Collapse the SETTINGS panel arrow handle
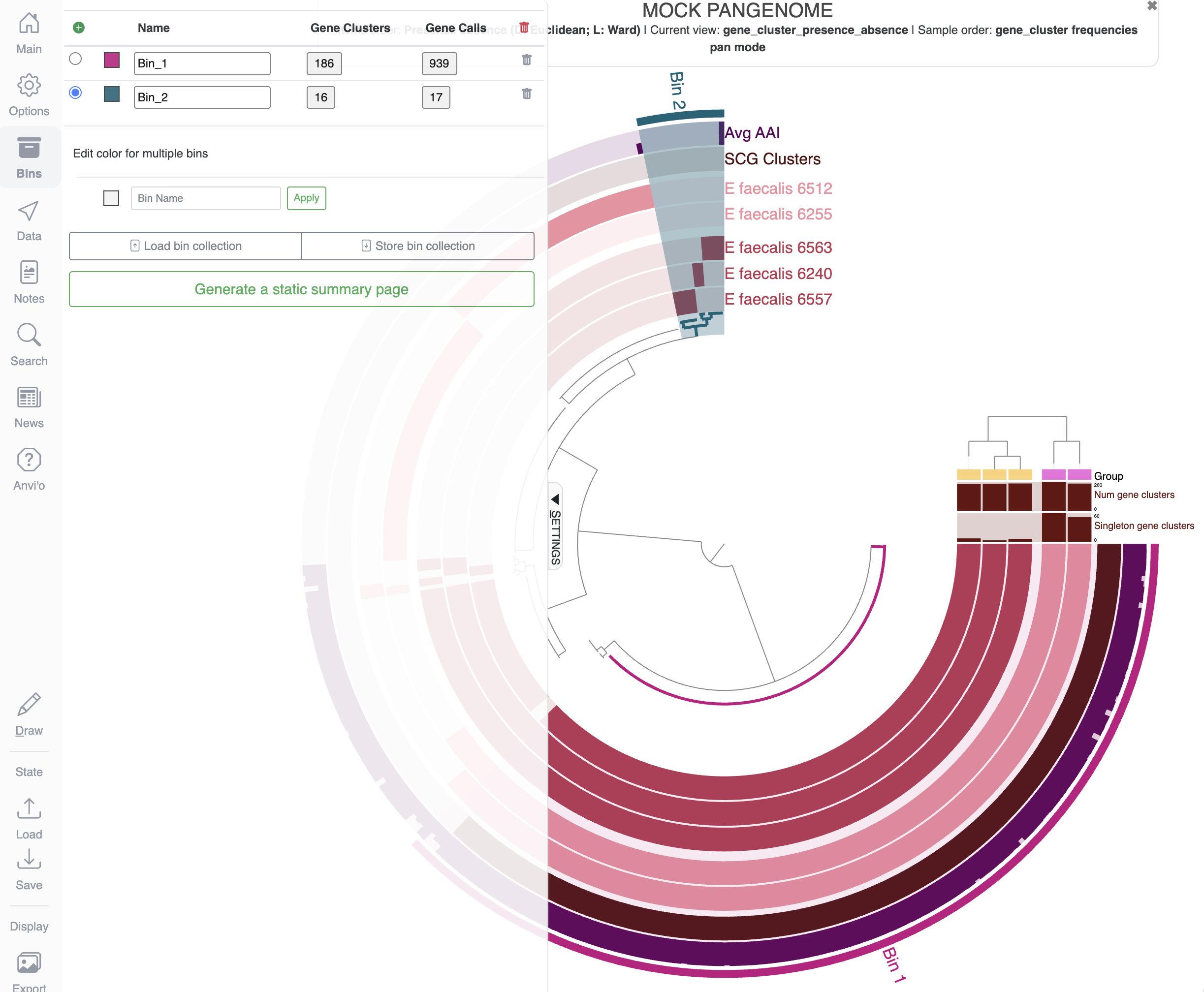This screenshot has width=1204, height=992. tap(555, 499)
